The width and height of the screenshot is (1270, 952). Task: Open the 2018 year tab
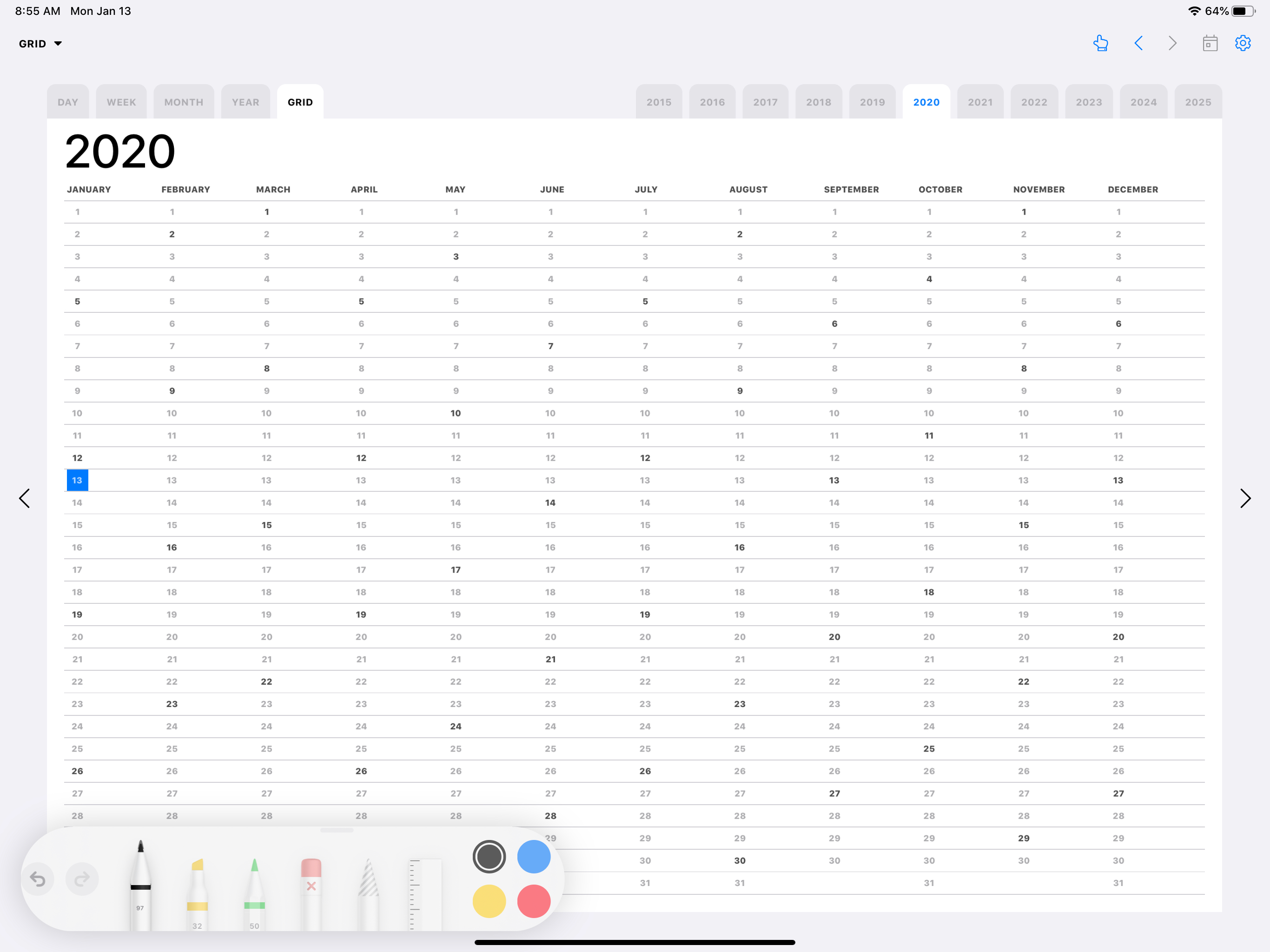tap(818, 102)
